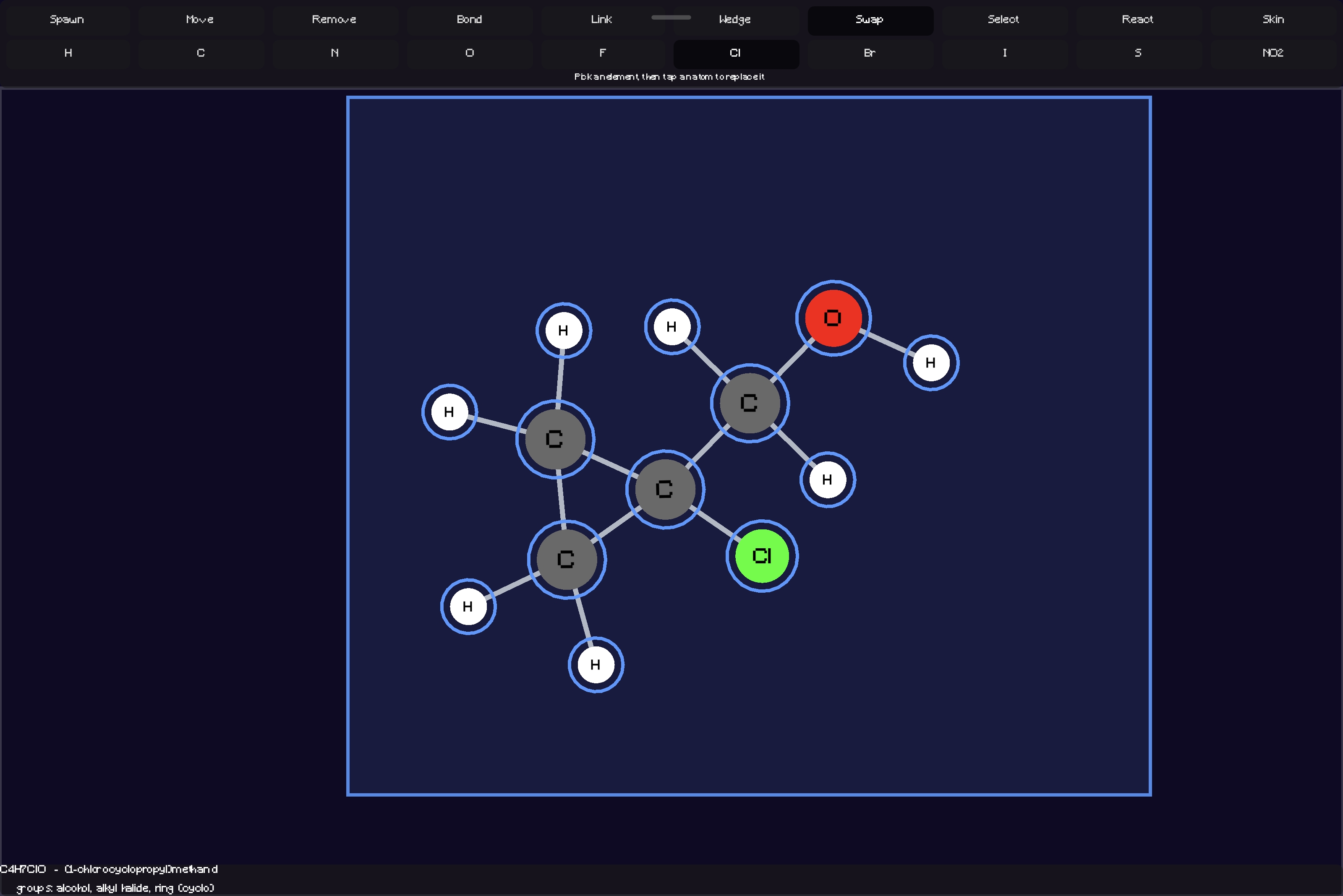The width and height of the screenshot is (1343, 896).
Task: Tap the green Cl atom
Action: (762, 556)
